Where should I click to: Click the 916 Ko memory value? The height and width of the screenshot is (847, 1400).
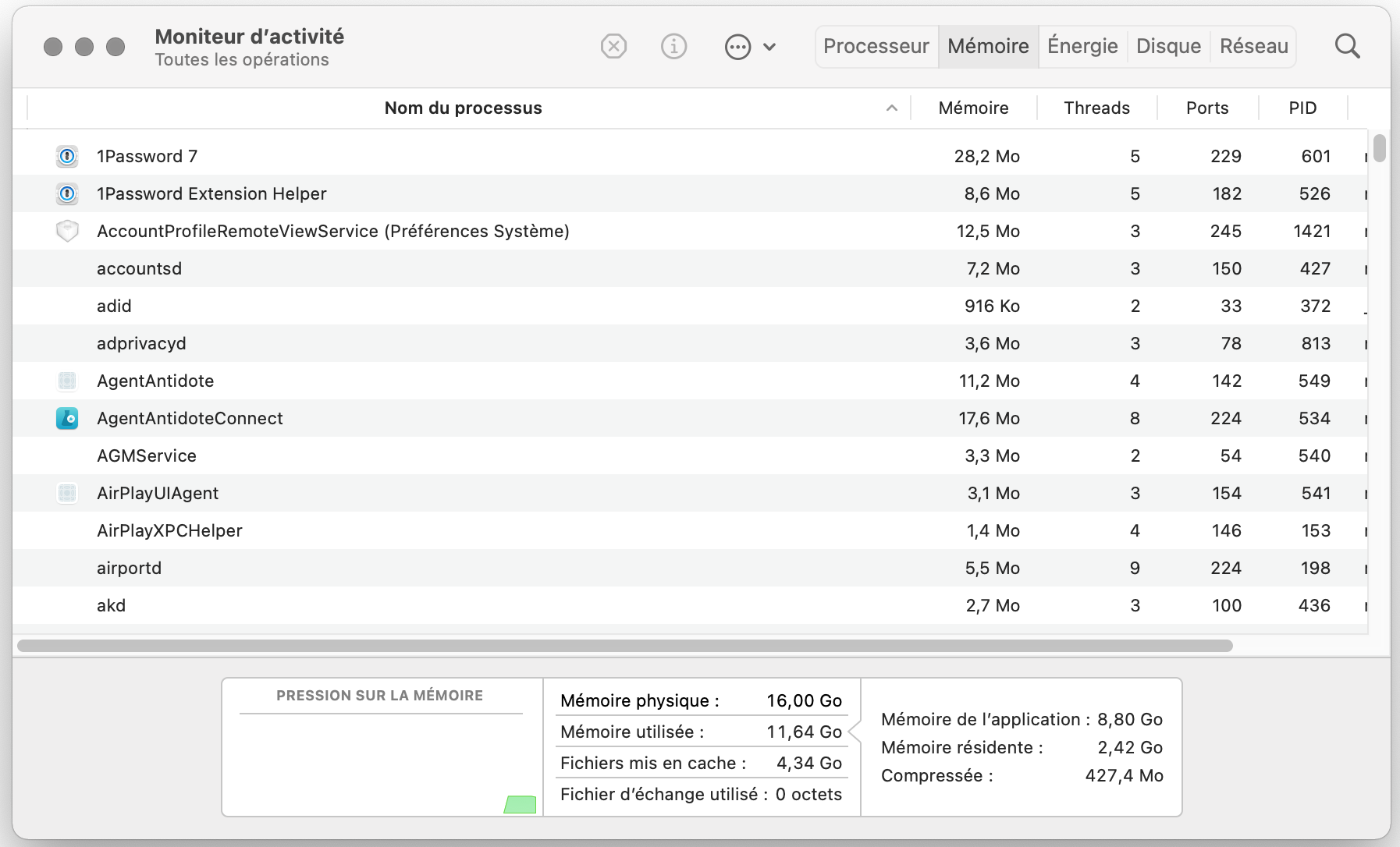pyautogui.click(x=992, y=307)
